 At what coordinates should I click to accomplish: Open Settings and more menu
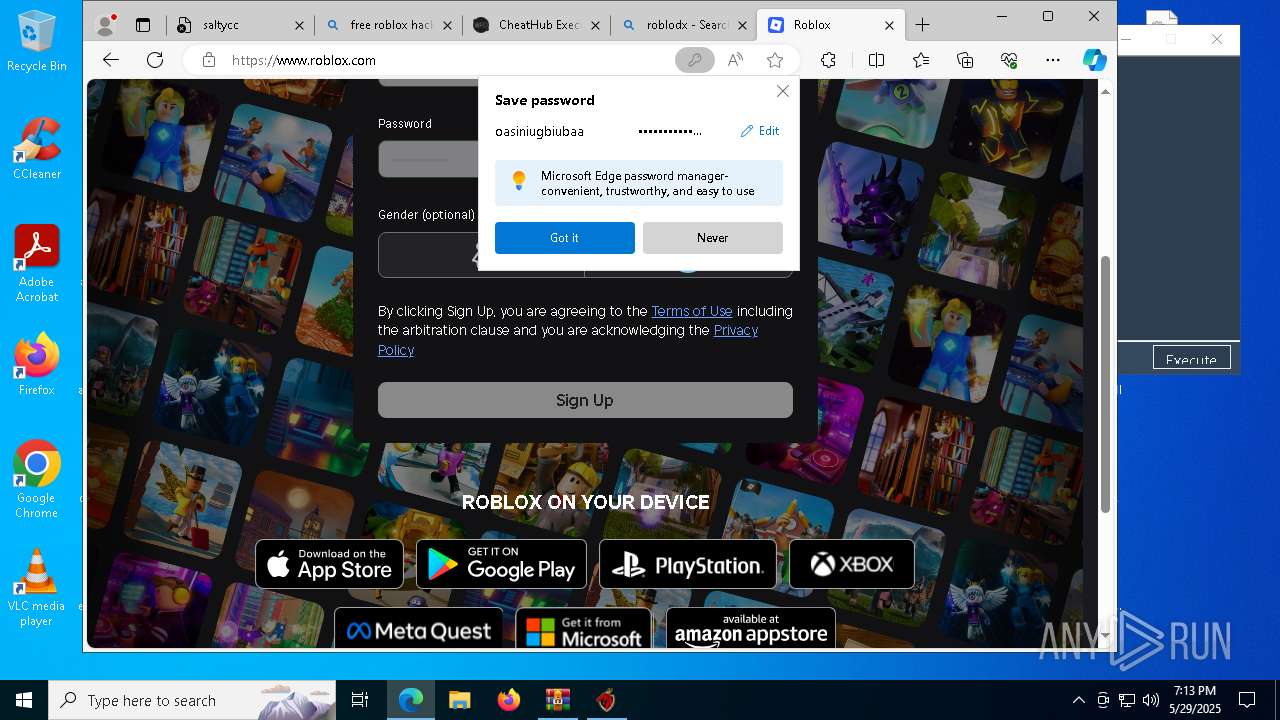click(1052, 60)
